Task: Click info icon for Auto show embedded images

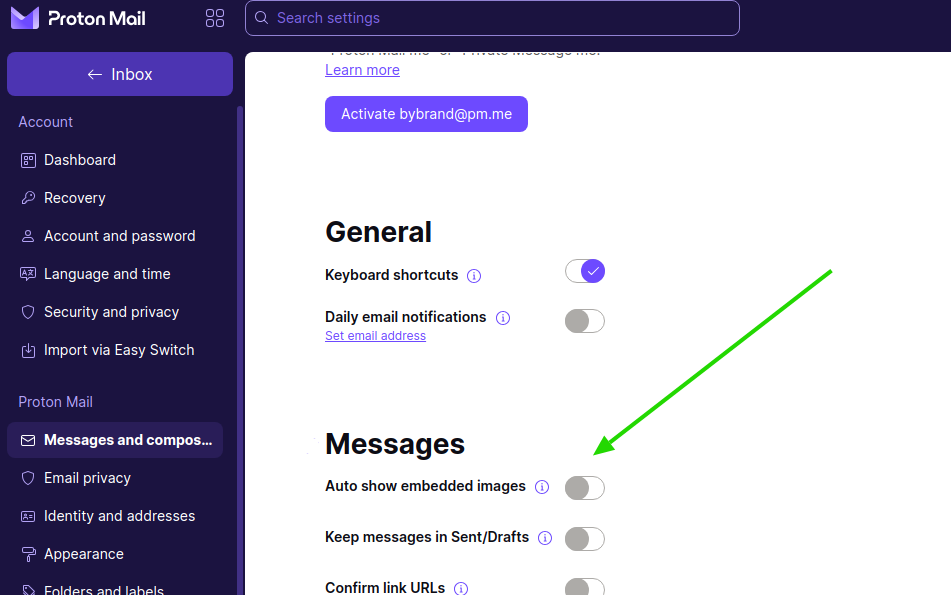Action: 542,487
